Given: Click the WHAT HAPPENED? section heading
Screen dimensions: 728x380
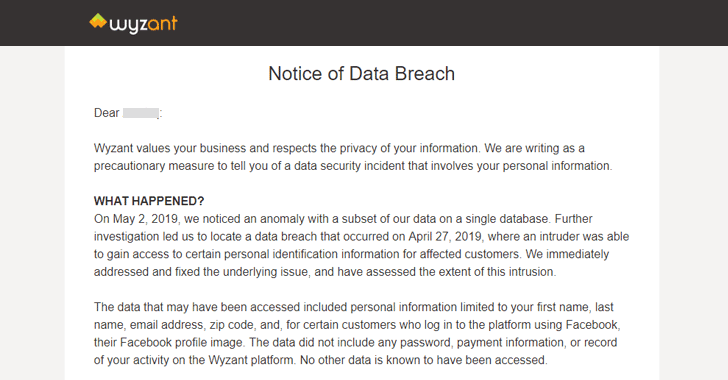Looking at the screenshot, I should click(x=149, y=201).
